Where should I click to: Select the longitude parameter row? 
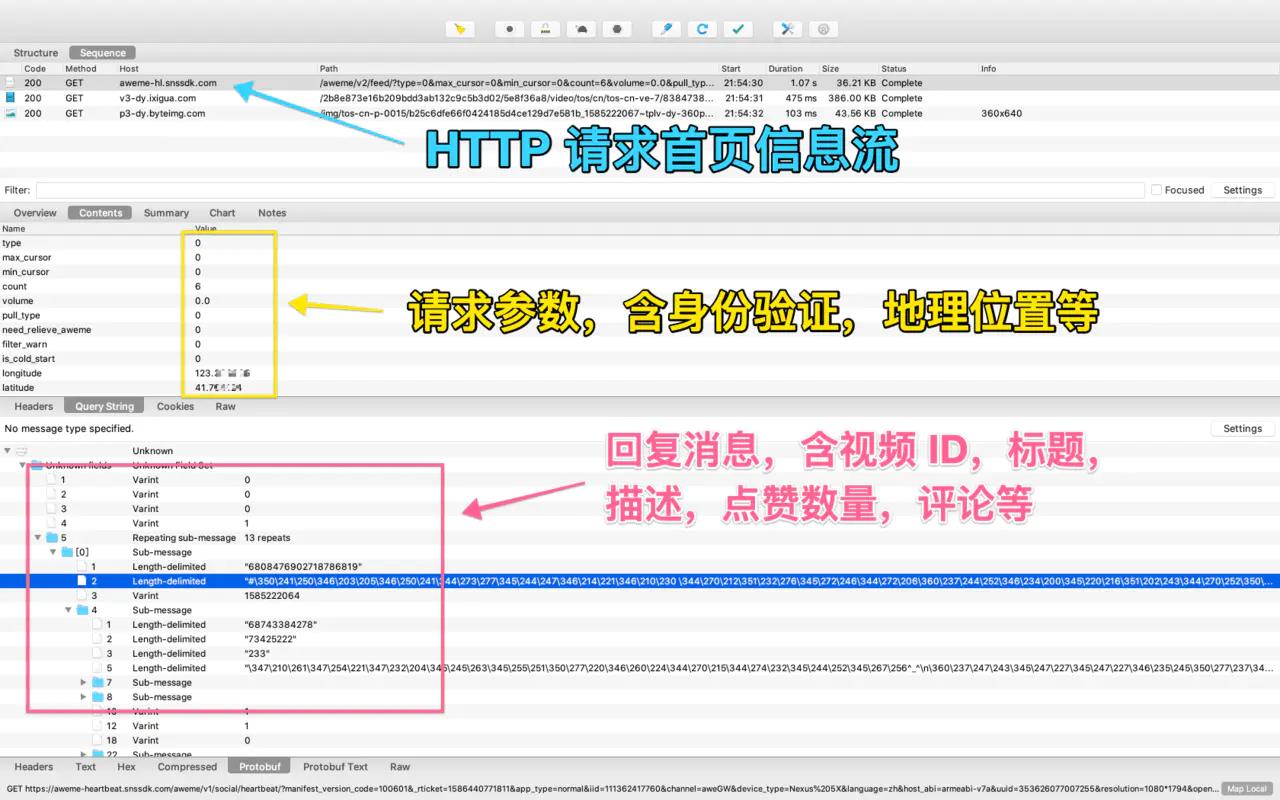640,373
